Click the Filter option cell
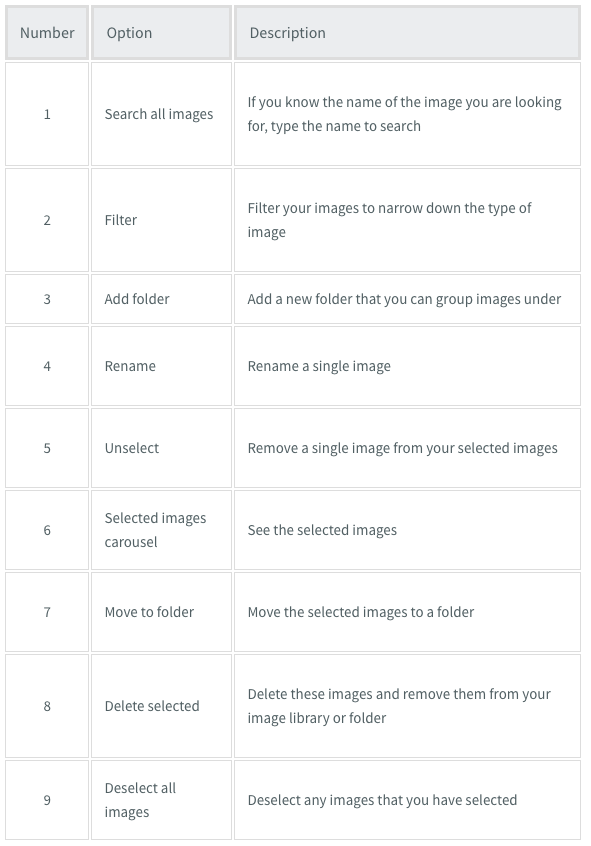The width and height of the screenshot is (591, 846). tap(161, 220)
